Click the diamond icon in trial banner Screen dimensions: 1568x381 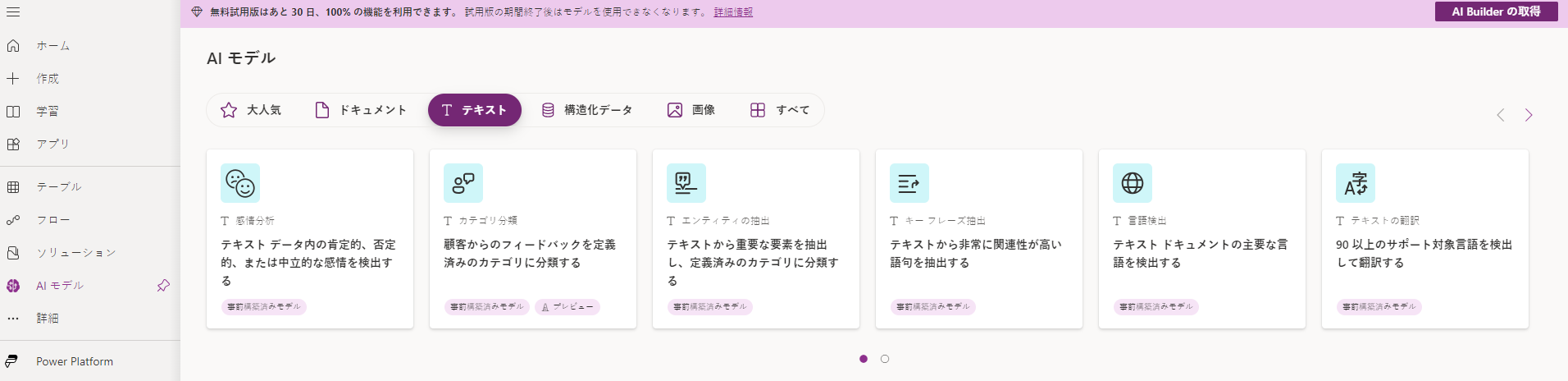click(x=197, y=12)
